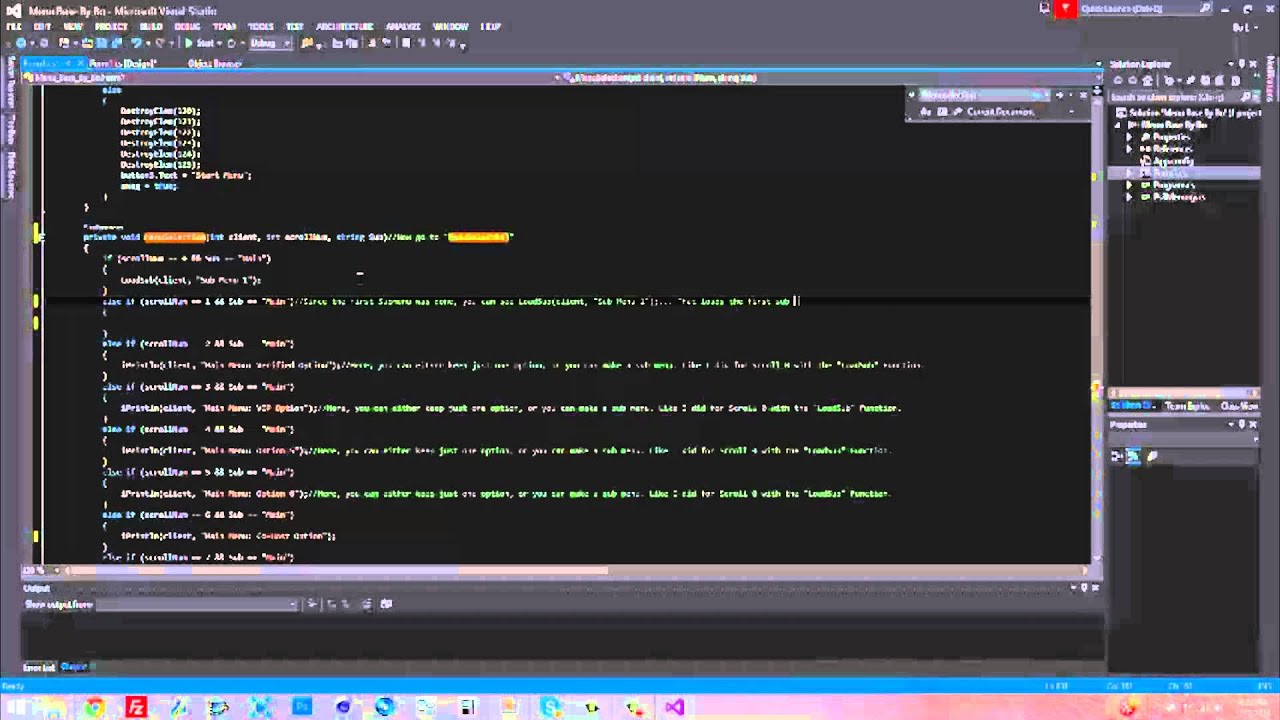This screenshot has height=720, width=1280.
Task: Switch to the Class View tab
Action: (x=1239, y=406)
